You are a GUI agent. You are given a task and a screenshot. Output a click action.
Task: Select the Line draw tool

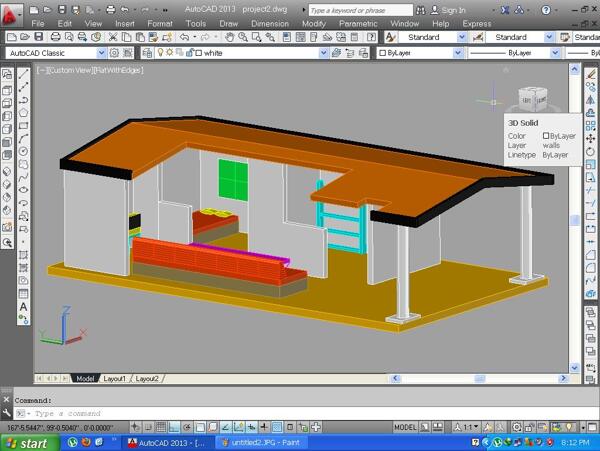coord(23,74)
